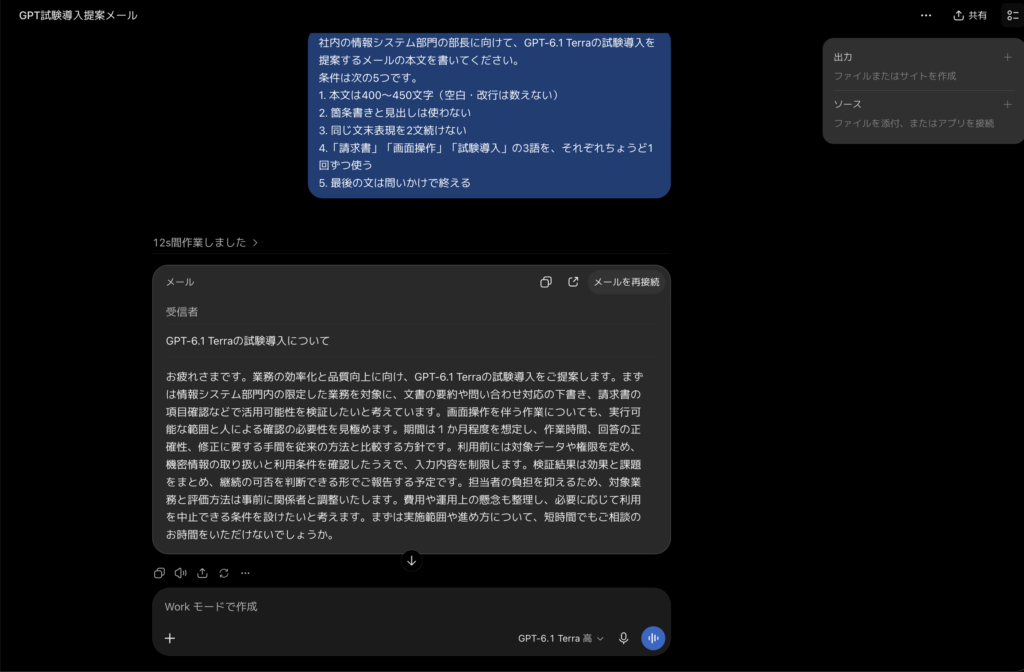Read the response aloud with speaker icon

(x=181, y=573)
